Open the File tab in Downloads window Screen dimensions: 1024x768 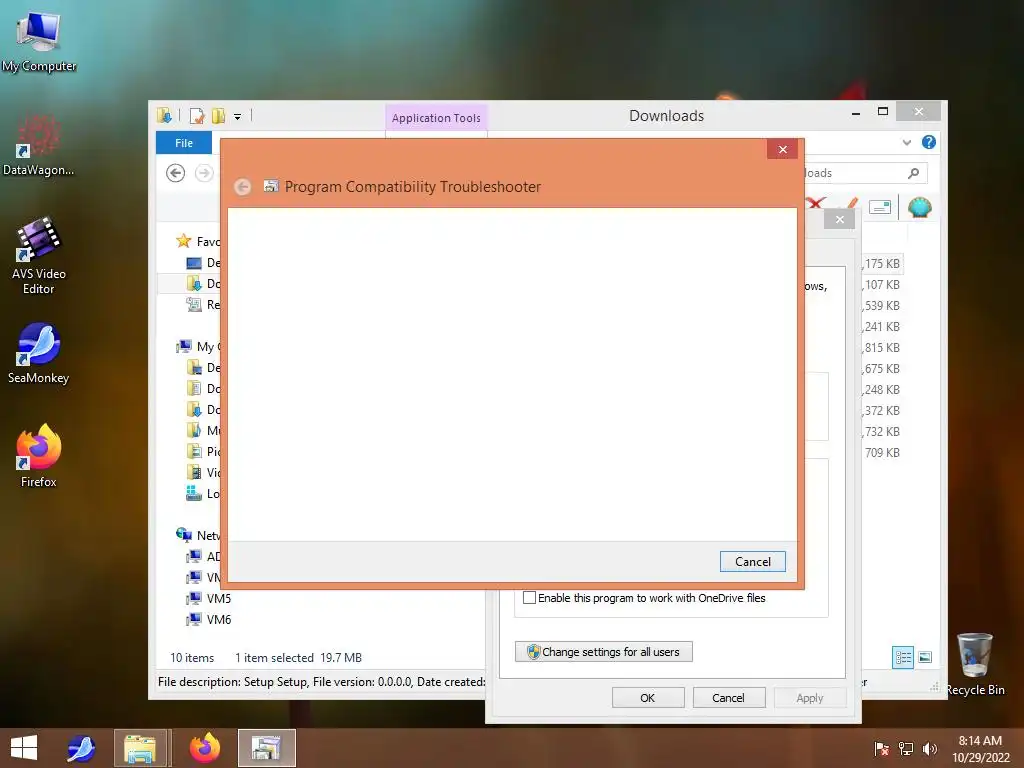click(184, 143)
